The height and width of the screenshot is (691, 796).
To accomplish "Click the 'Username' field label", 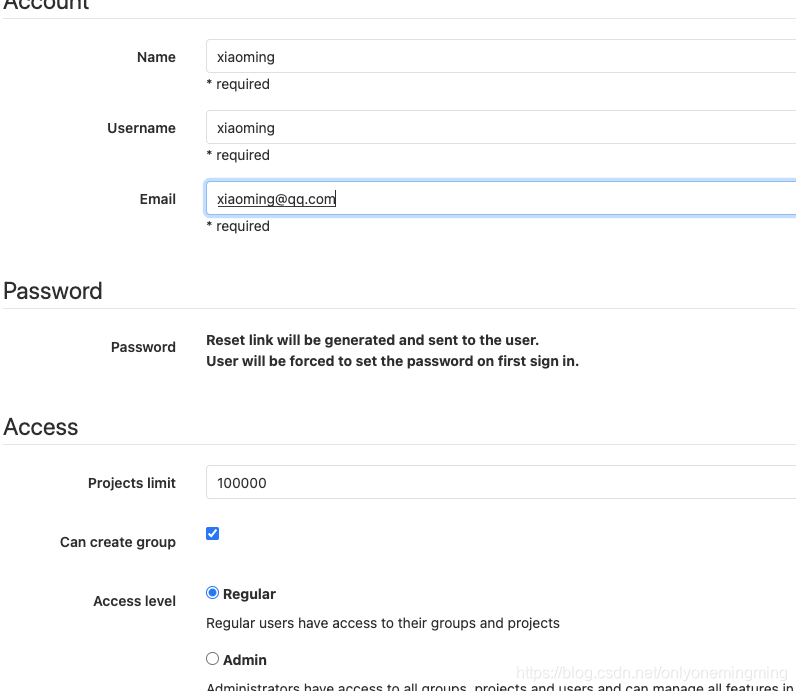I will [x=141, y=128].
